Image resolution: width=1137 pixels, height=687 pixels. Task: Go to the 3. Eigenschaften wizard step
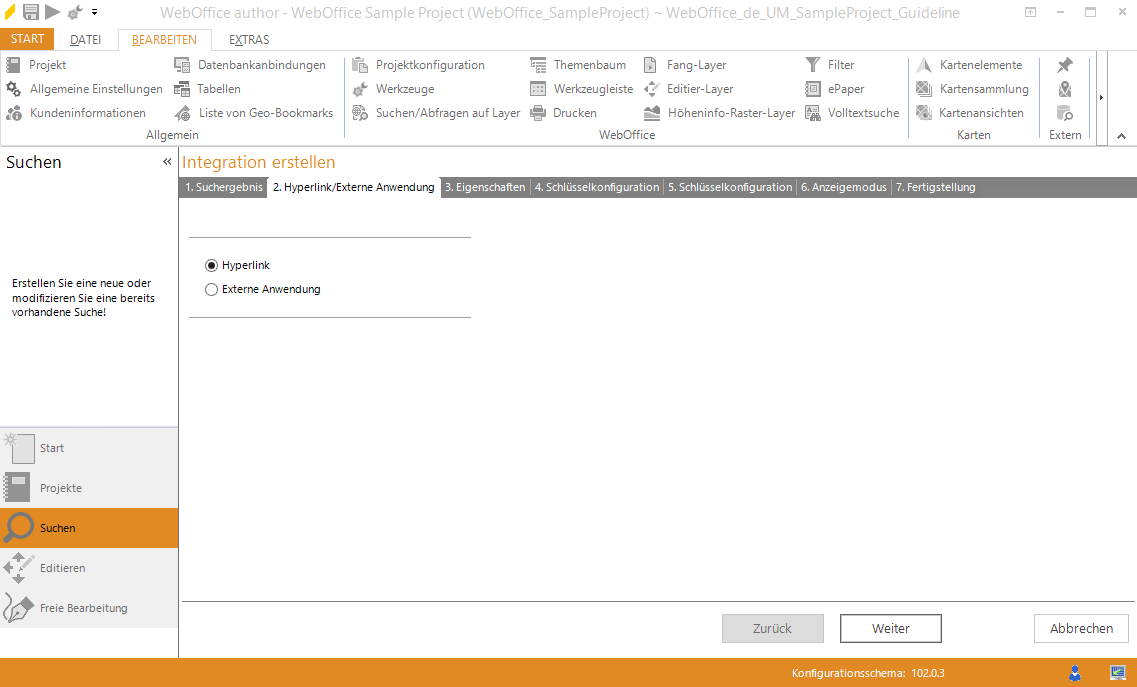pyautogui.click(x=485, y=188)
